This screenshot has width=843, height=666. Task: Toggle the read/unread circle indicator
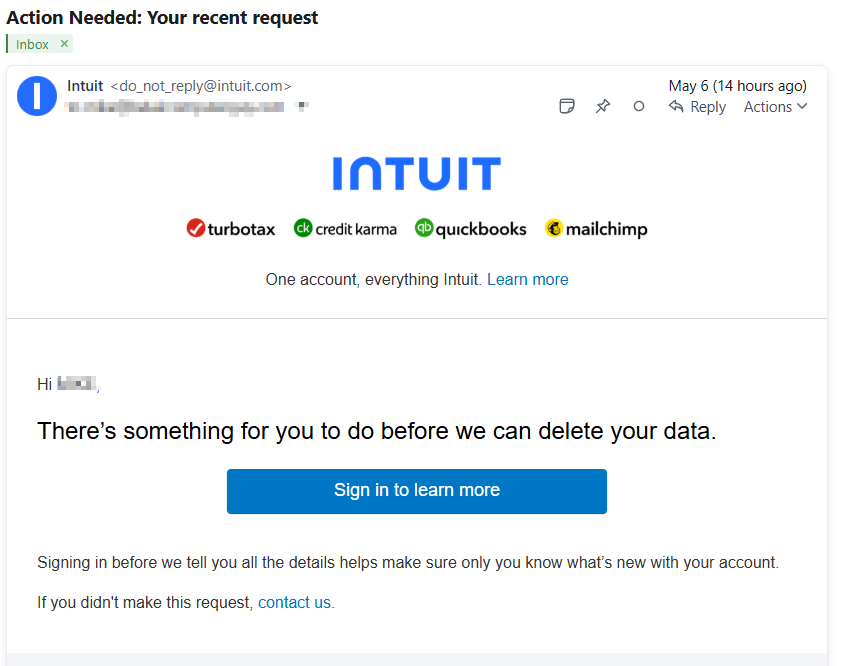(639, 107)
